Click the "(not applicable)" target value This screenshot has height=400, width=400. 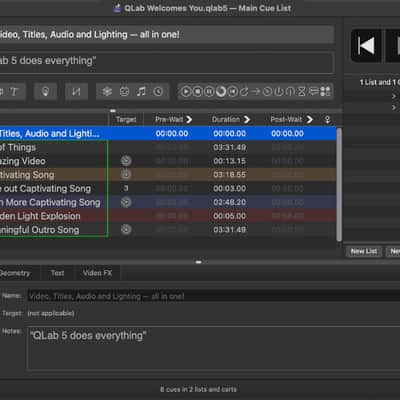pos(51,313)
